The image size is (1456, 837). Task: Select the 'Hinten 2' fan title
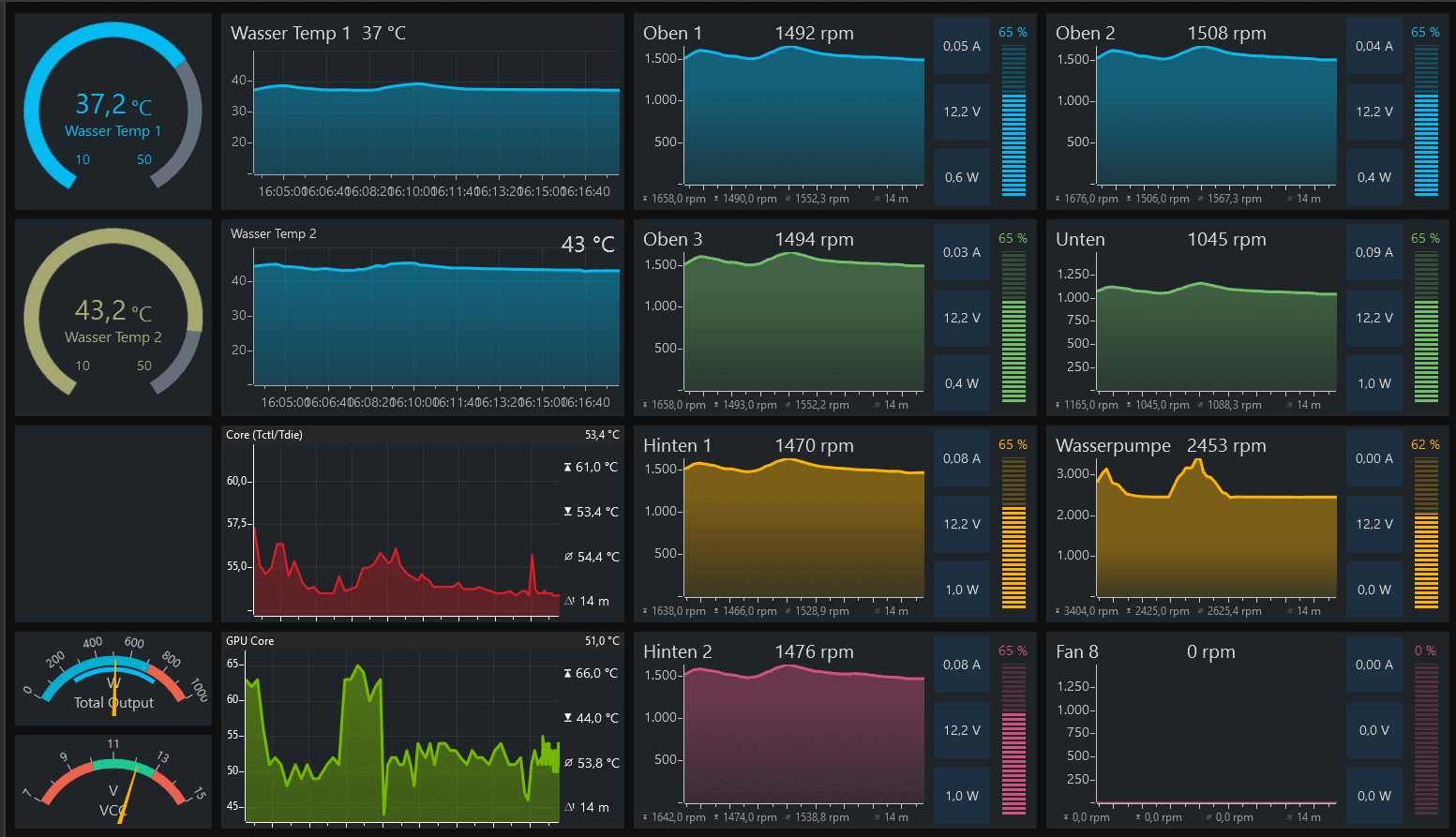(x=677, y=651)
